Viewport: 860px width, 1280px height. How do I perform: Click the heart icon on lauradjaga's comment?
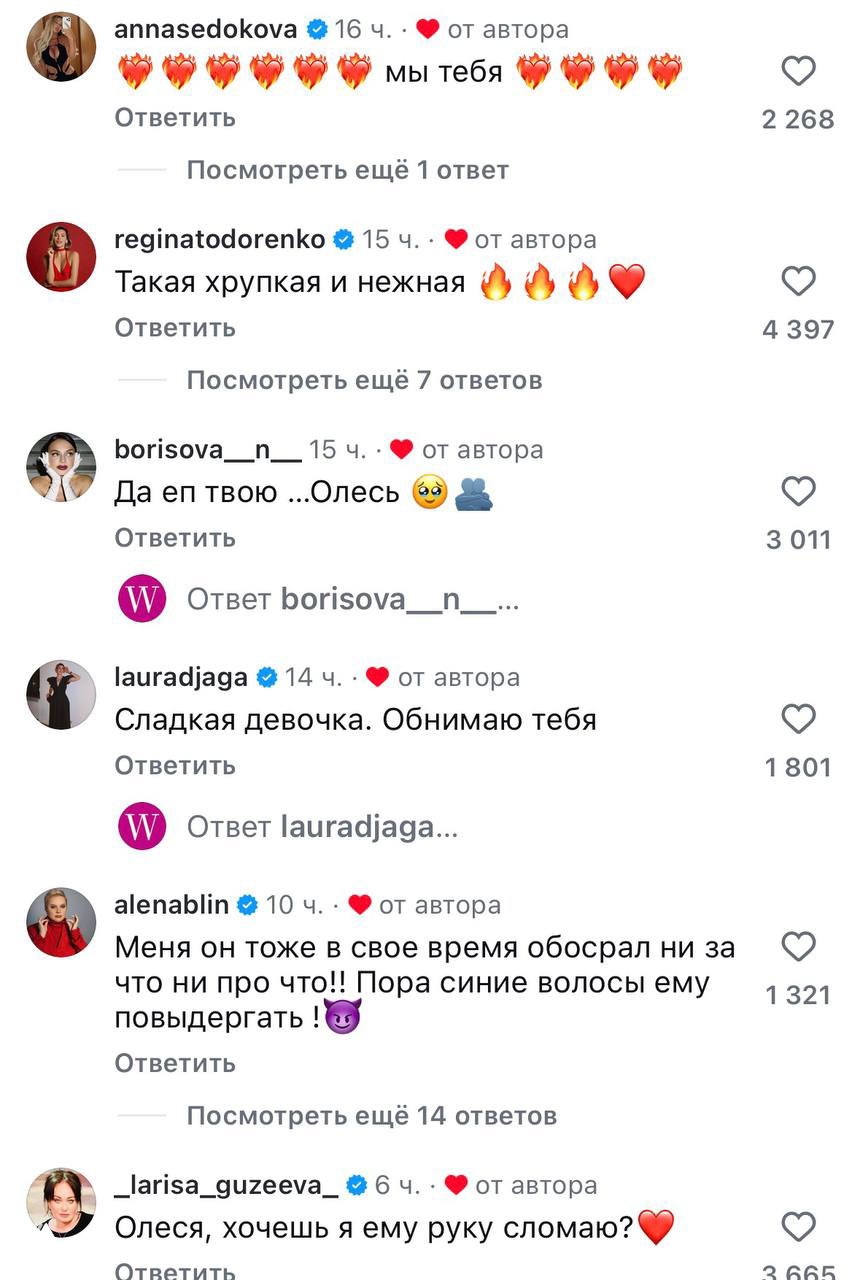click(797, 717)
